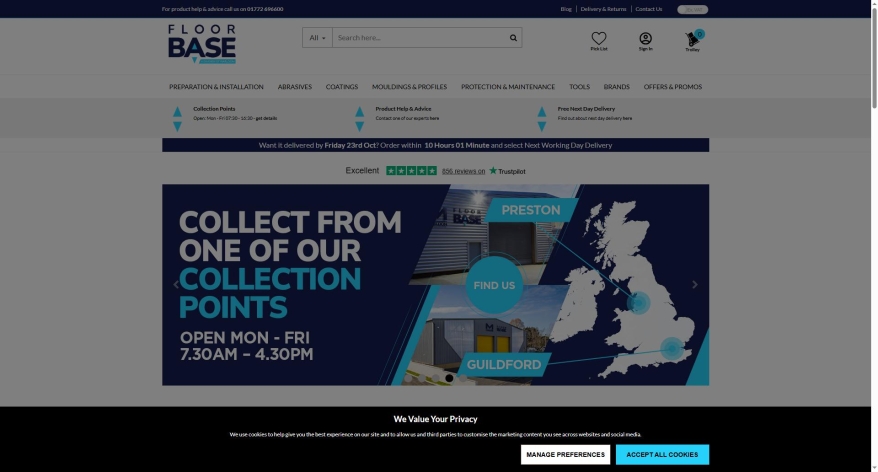Viewport: 878px width, 472px height.
Task: Go to next banner slide arrow
Action: [695, 284]
